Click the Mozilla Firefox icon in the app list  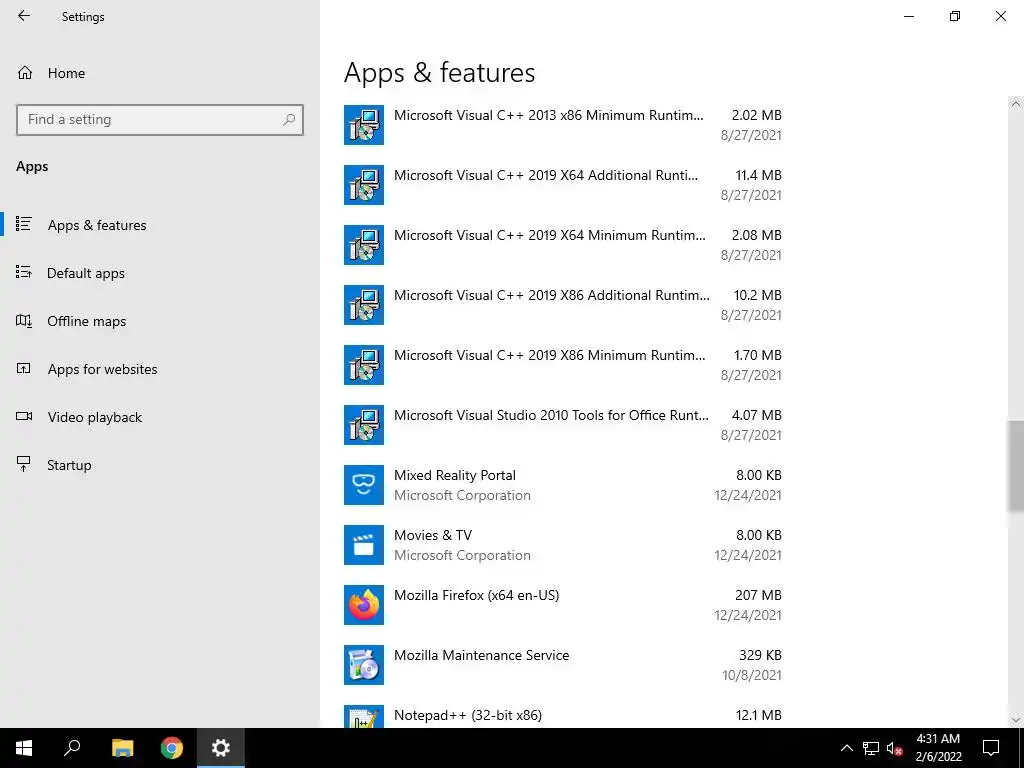point(364,605)
